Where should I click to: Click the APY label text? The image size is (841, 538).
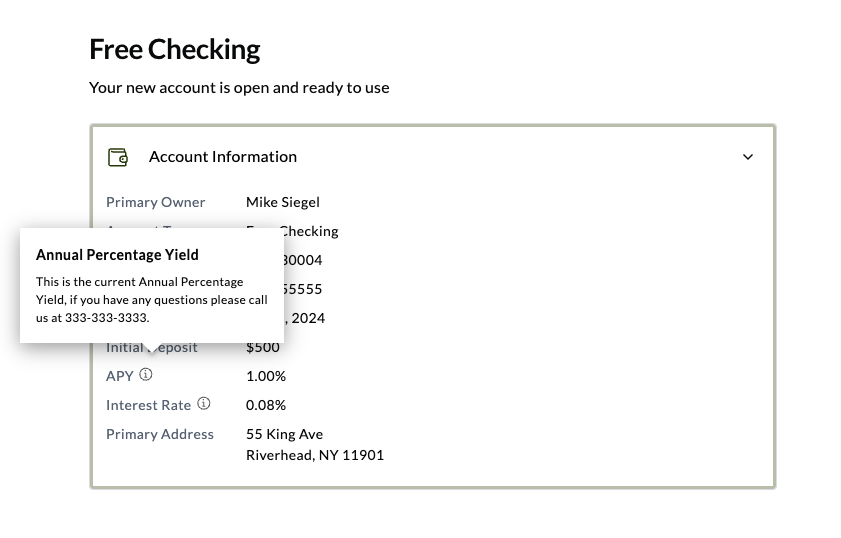[x=119, y=376]
